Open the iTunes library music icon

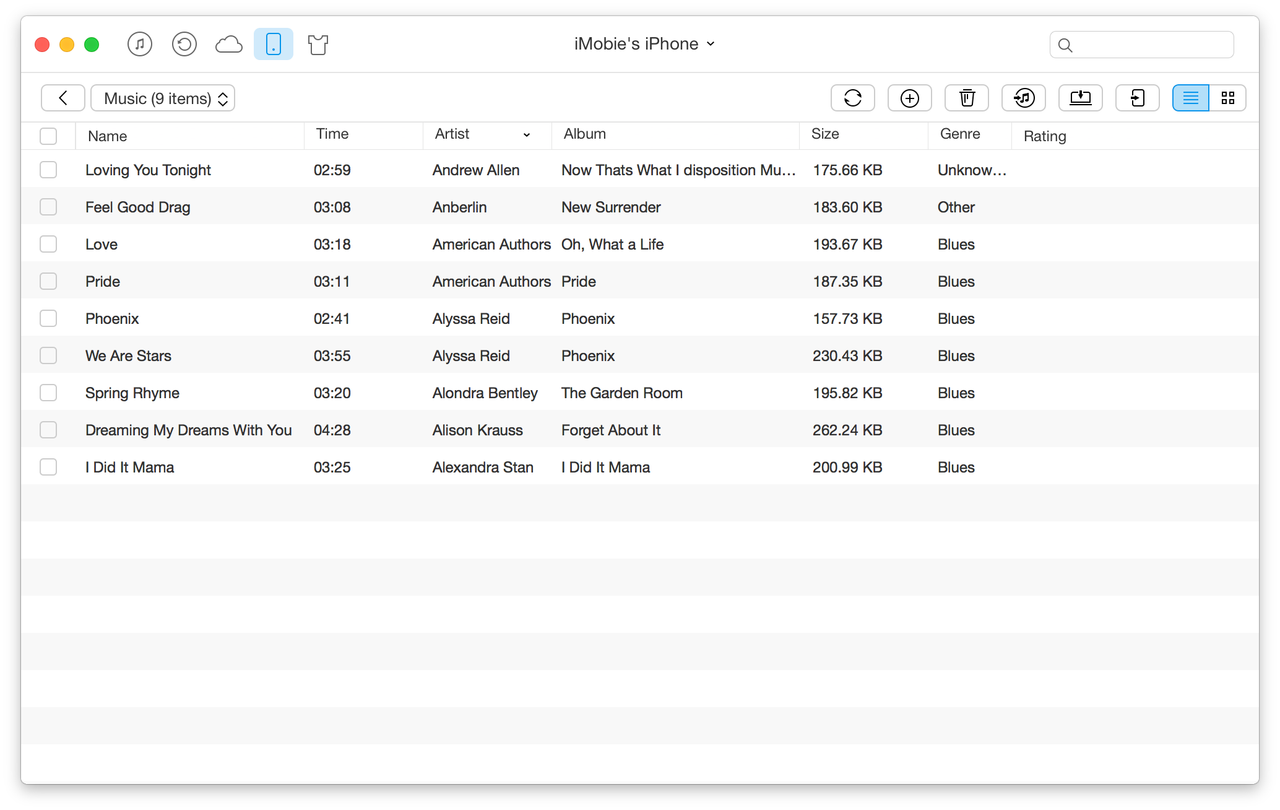(x=140, y=44)
